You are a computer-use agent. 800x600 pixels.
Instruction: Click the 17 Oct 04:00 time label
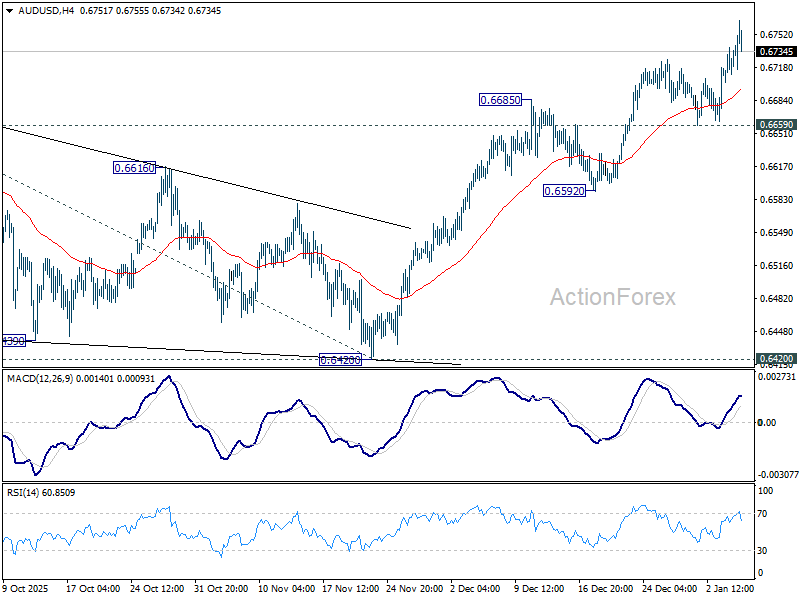click(93, 588)
